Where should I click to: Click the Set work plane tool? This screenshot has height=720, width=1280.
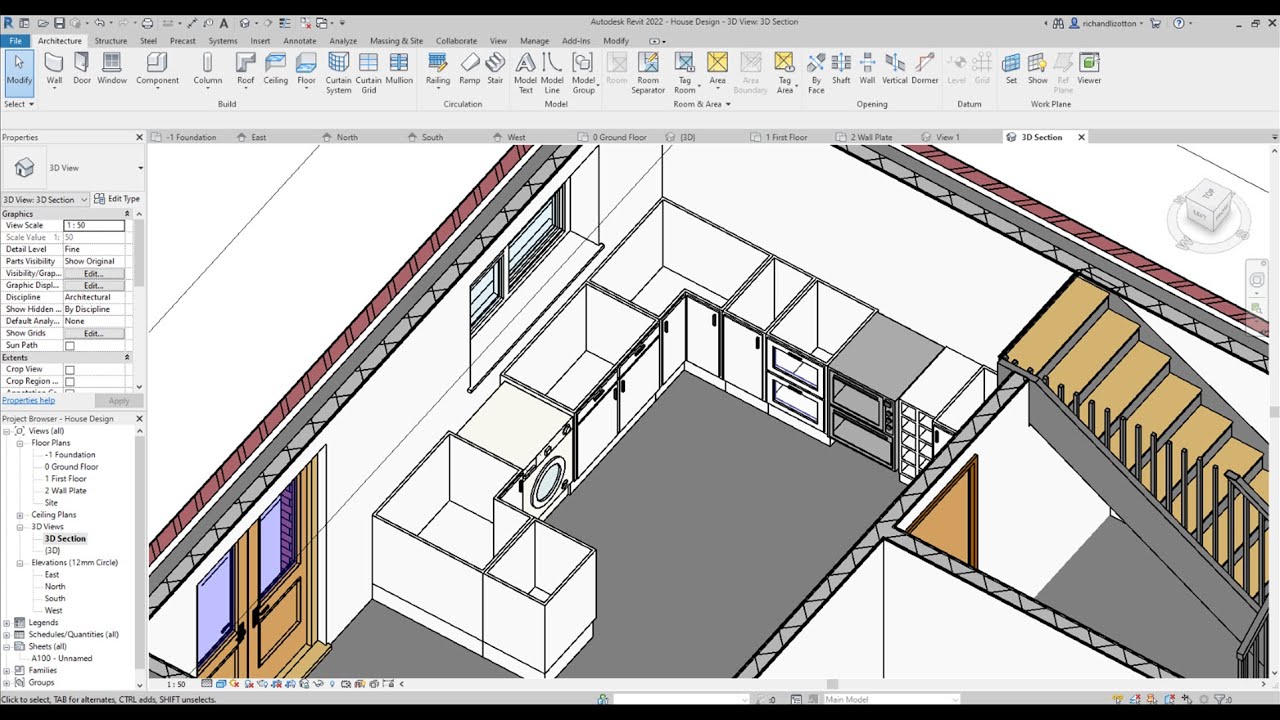(x=1011, y=69)
